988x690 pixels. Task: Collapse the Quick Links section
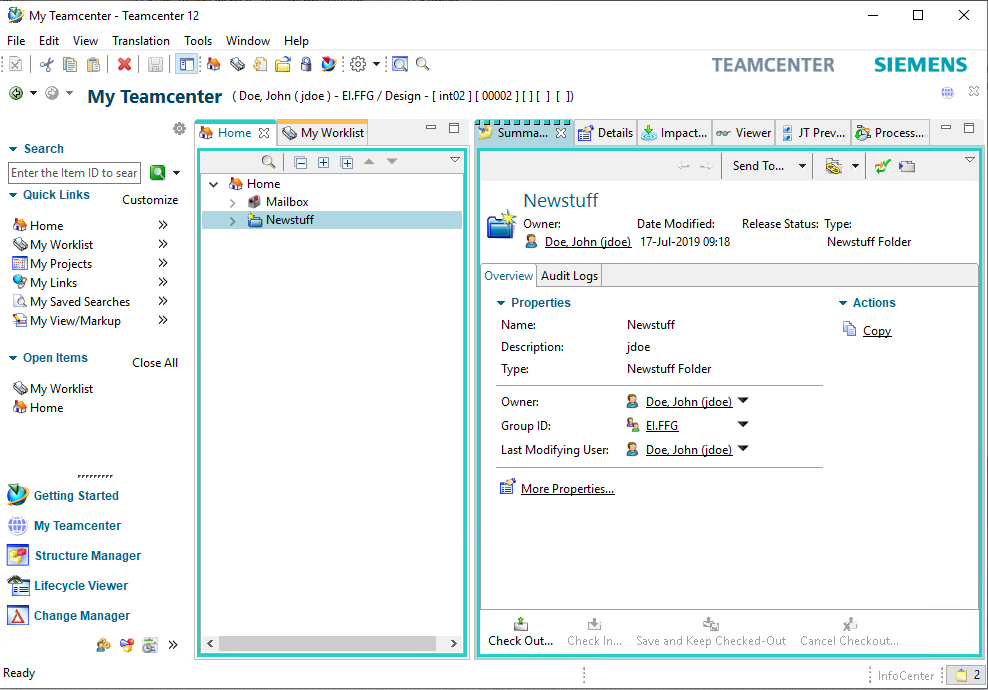14,195
